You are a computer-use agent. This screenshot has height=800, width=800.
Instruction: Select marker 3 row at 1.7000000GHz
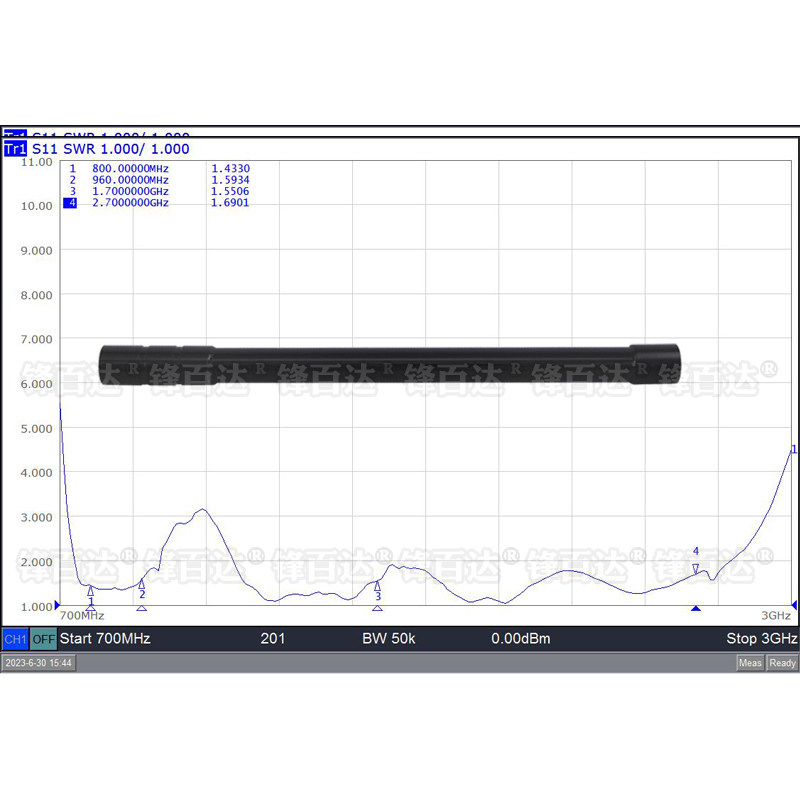159,191
